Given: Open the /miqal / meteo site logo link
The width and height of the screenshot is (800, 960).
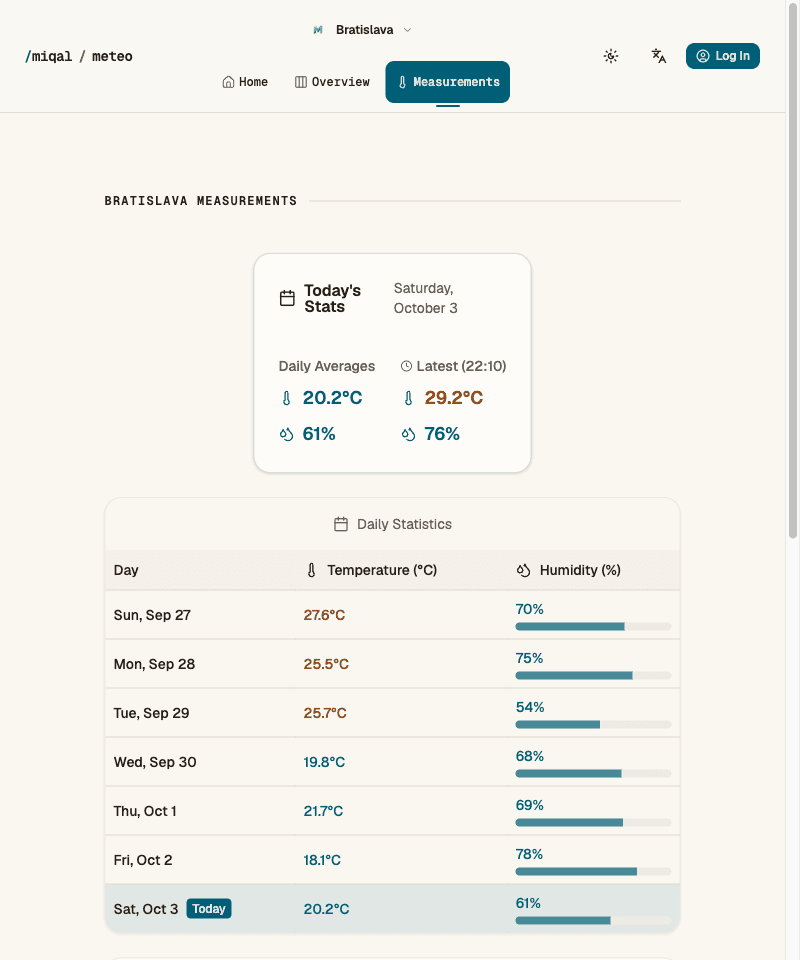Looking at the screenshot, I should 78,56.
